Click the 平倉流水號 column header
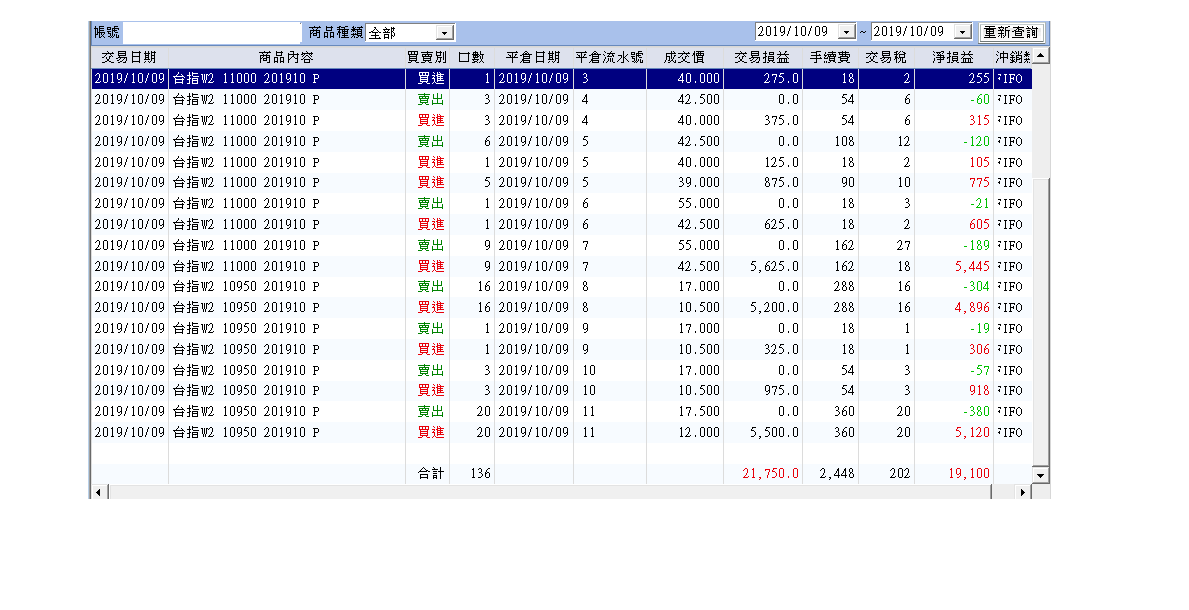 click(x=610, y=57)
